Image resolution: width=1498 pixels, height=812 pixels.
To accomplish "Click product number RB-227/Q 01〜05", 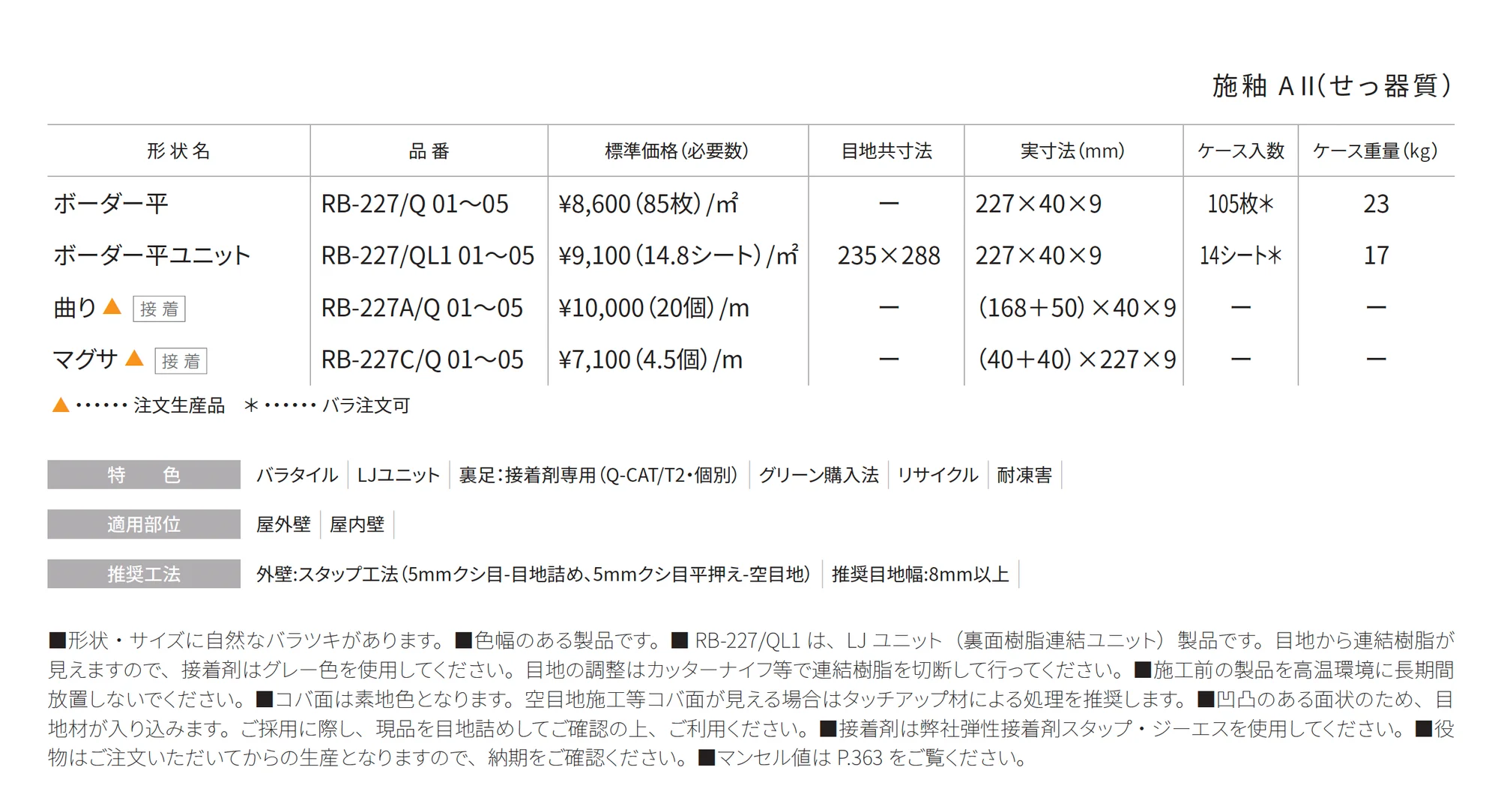I will 414,204.
